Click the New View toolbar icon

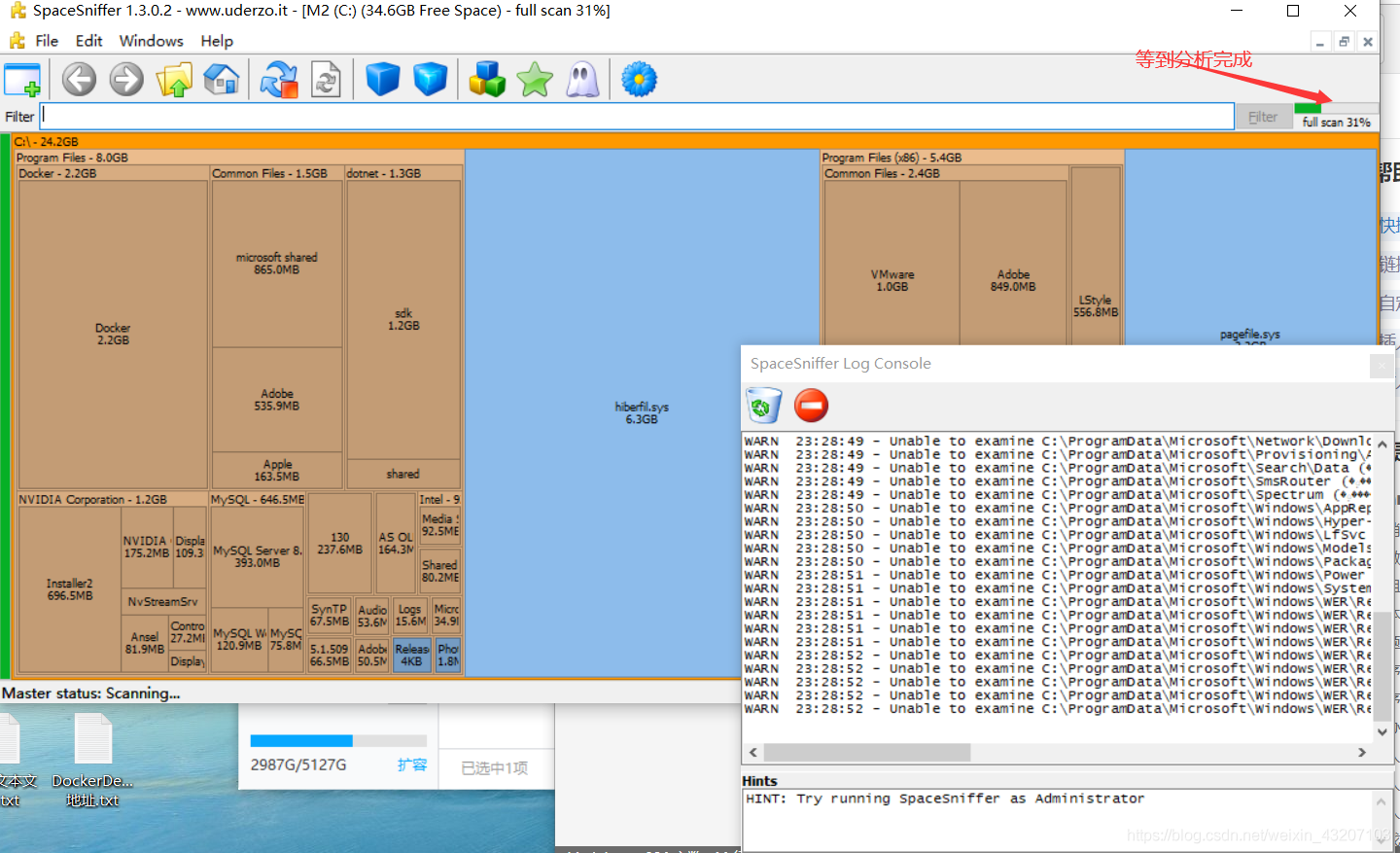coord(22,80)
